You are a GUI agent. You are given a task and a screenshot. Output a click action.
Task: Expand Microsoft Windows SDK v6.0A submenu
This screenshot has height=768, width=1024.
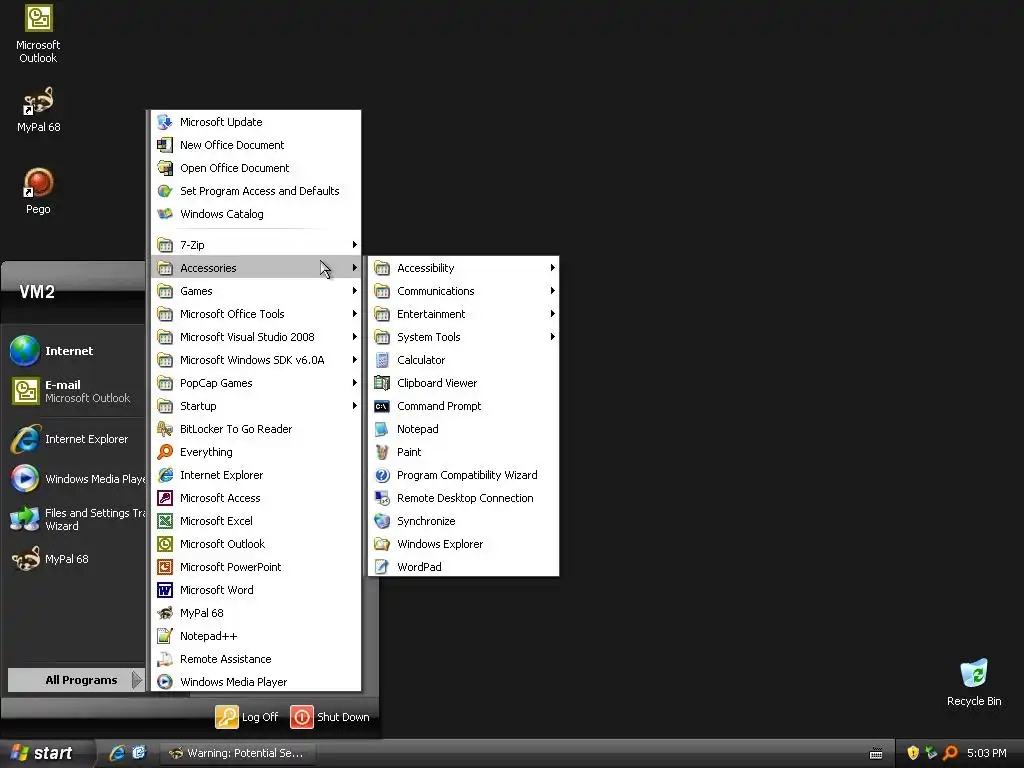256,360
